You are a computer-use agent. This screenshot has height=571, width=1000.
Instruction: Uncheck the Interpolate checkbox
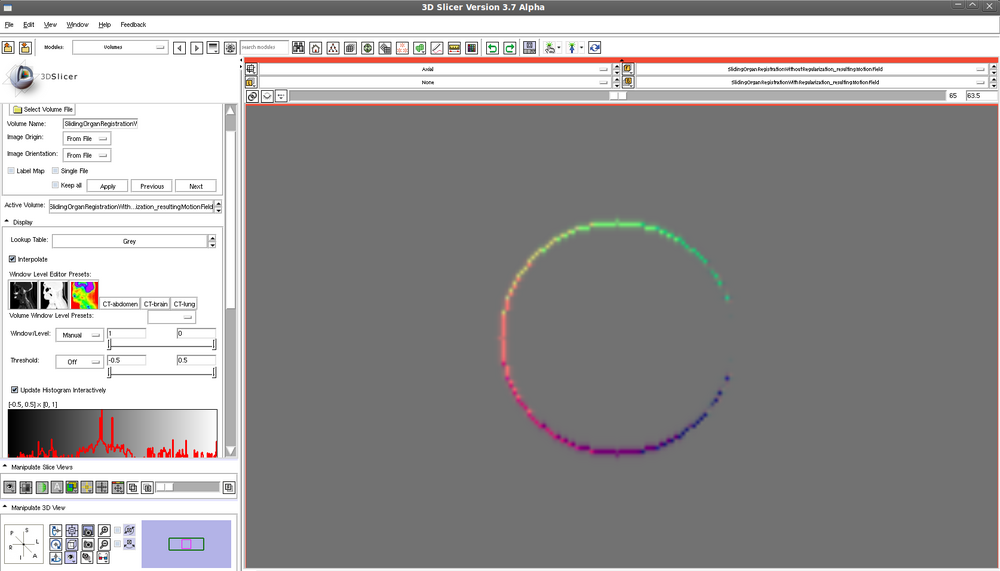(x=12, y=259)
